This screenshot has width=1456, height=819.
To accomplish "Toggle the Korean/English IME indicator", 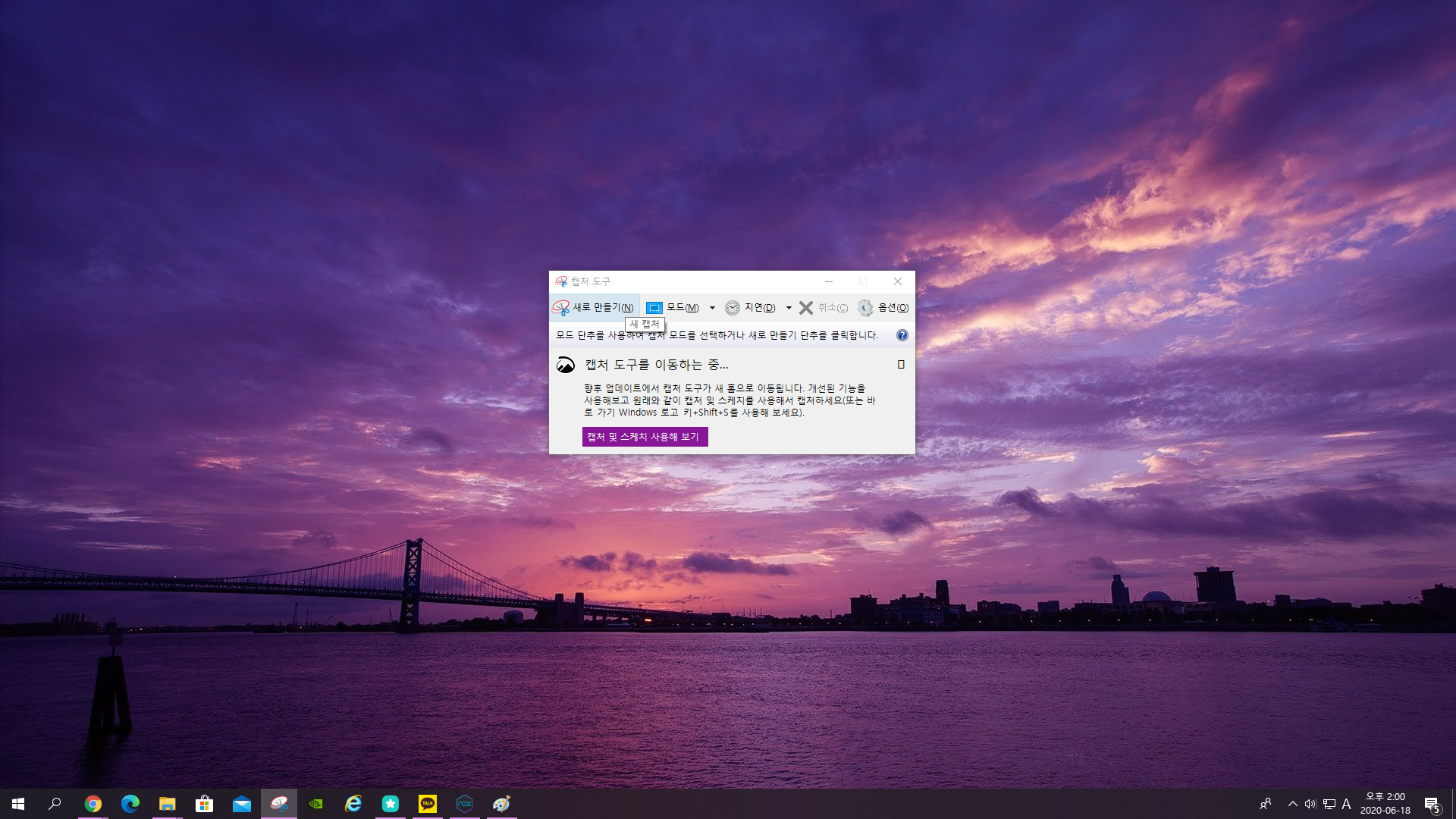I will pyautogui.click(x=1346, y=804).
